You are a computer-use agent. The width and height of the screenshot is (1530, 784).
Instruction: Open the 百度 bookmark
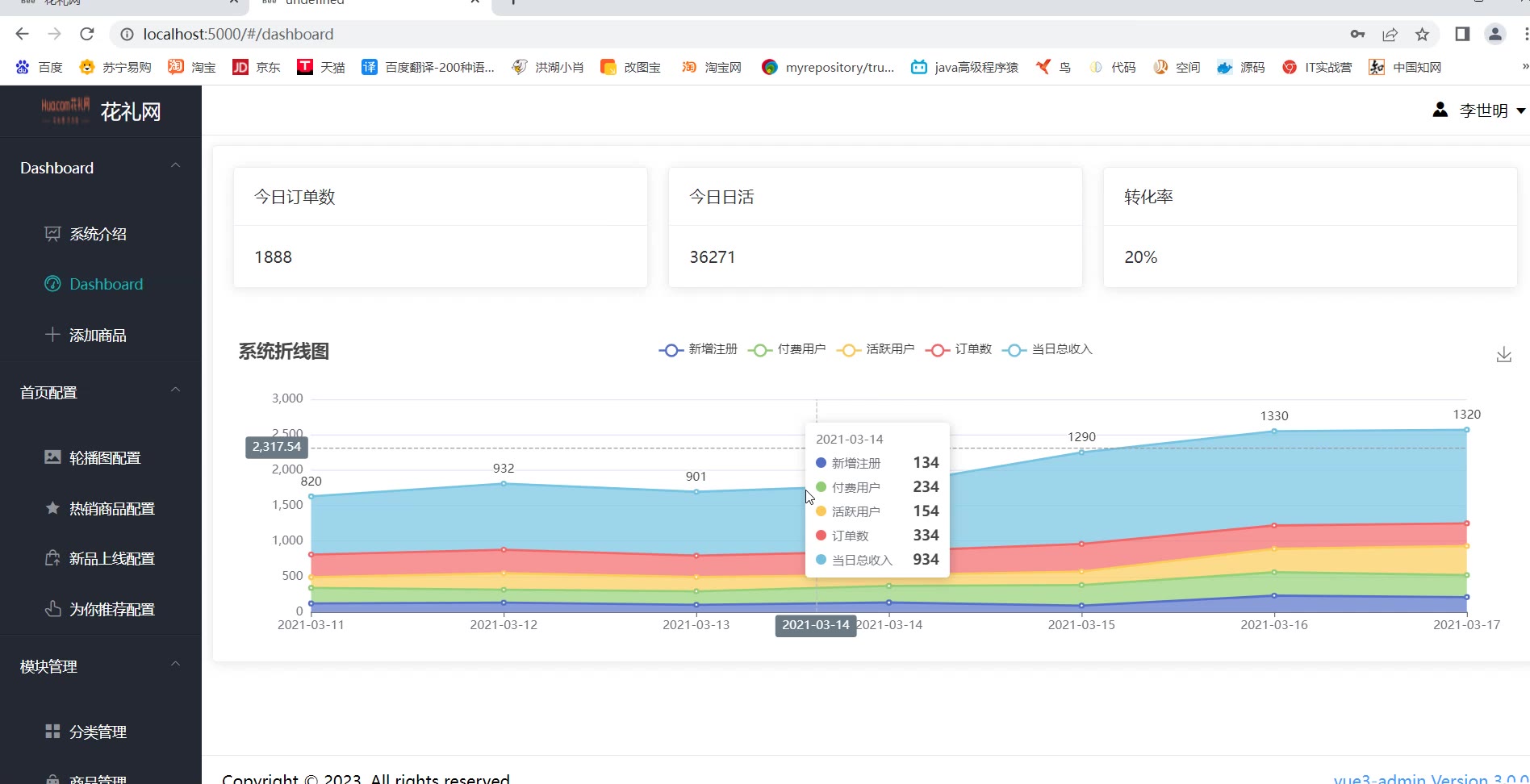39,67
